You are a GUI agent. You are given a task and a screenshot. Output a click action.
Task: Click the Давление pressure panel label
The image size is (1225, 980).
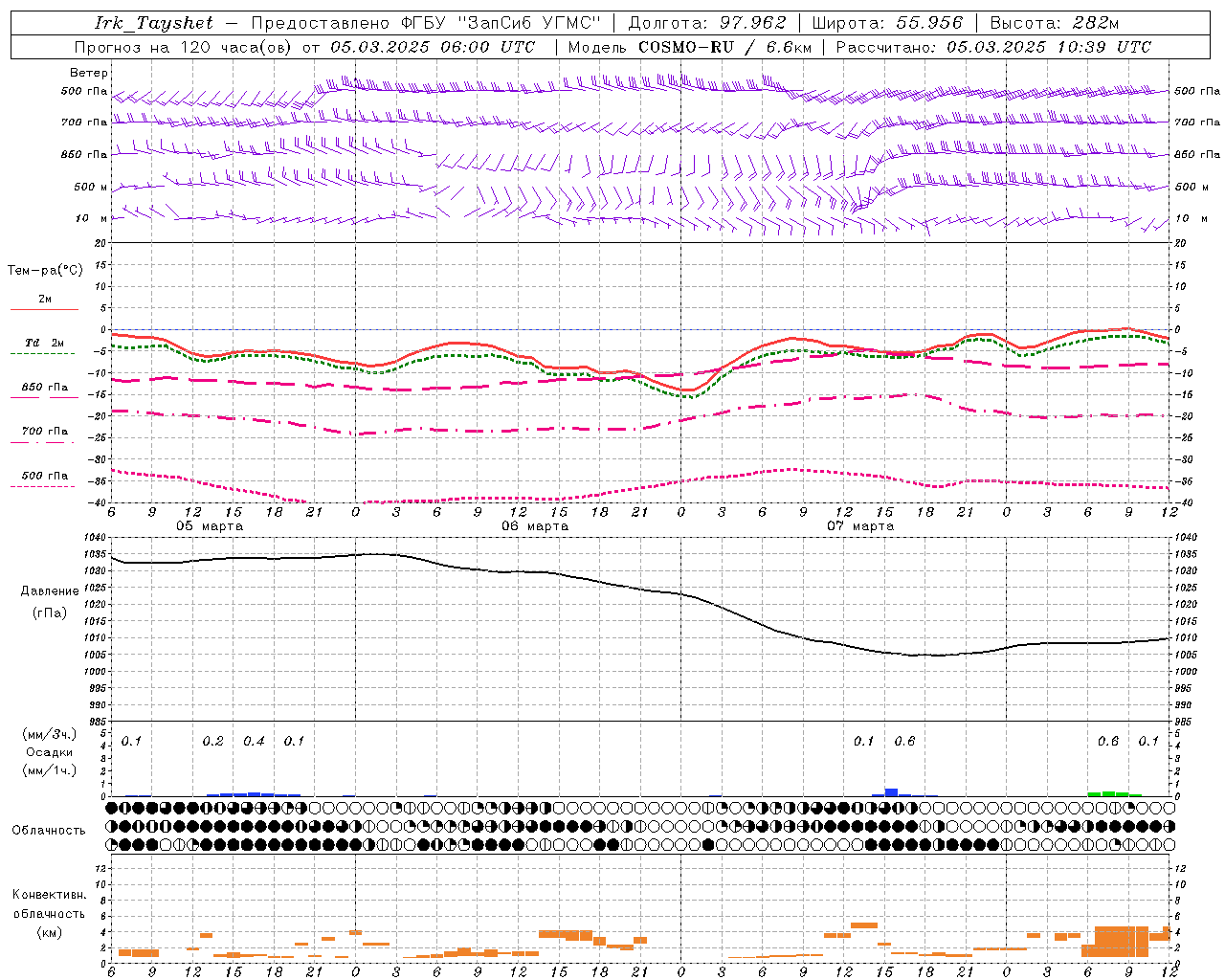[x=50, y=591]
